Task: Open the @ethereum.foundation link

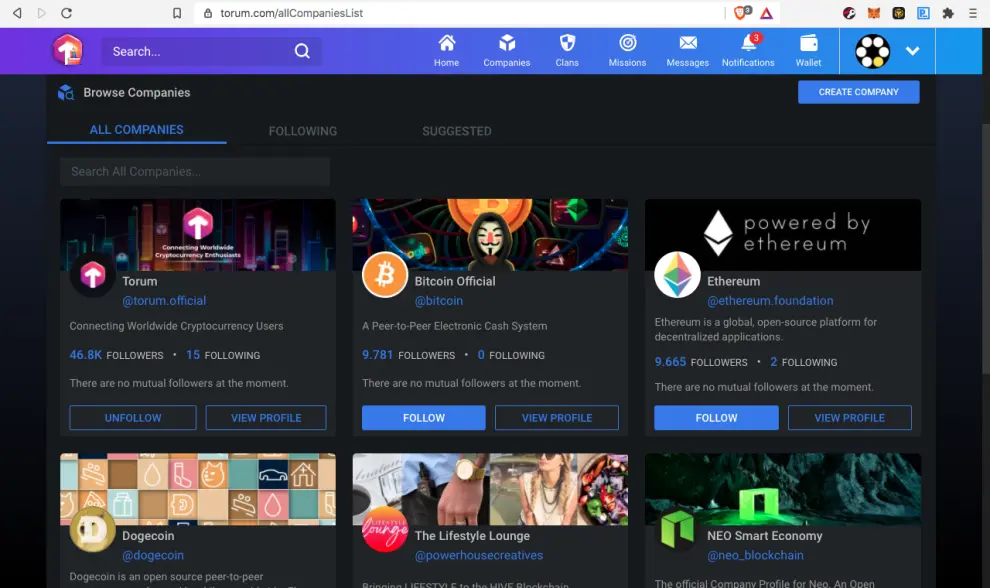Action: [x=770, y=301]
